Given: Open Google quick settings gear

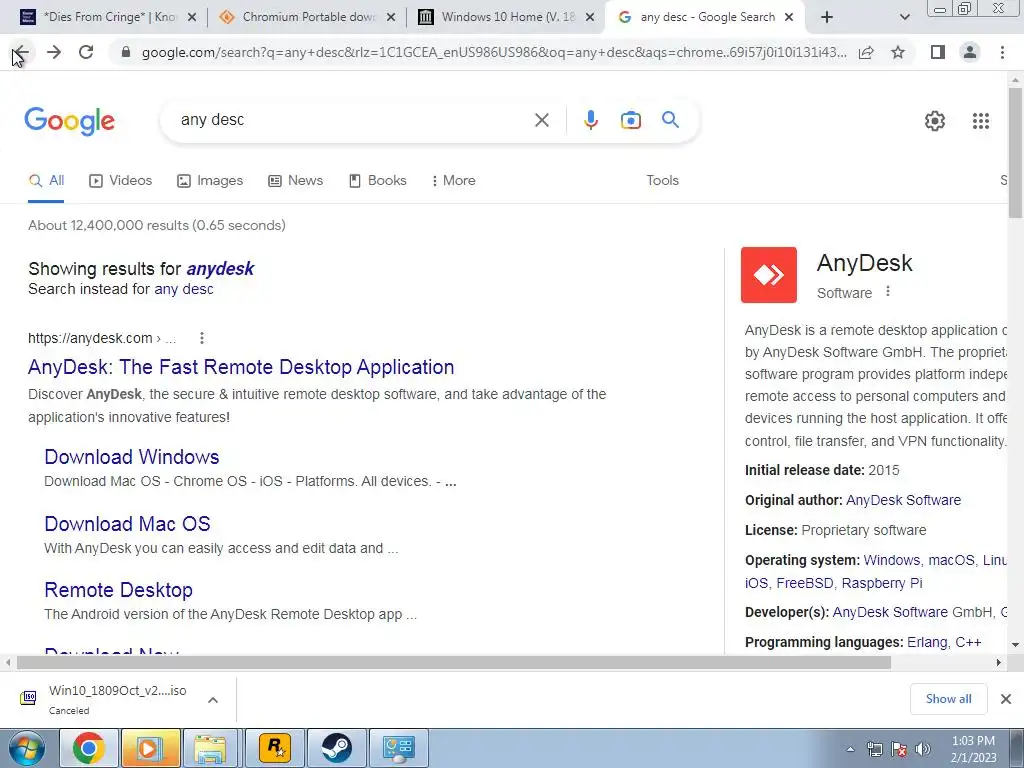Looking at the screenshot, I should tap(935, 121).
